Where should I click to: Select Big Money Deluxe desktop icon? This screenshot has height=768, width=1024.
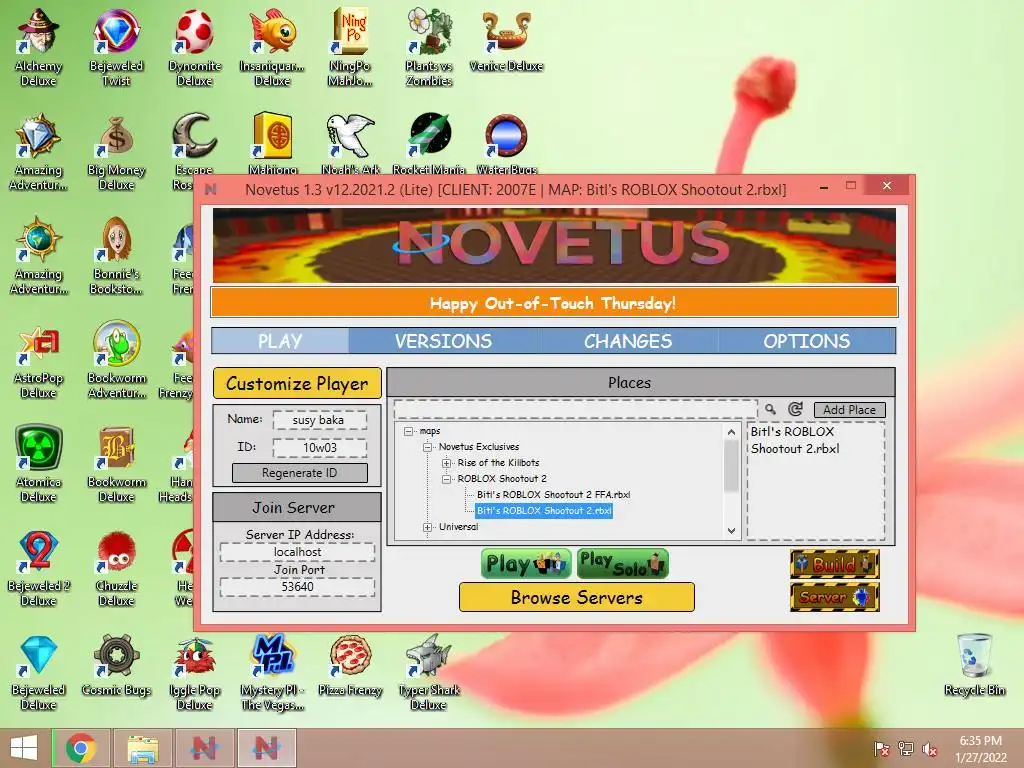[x=116, y=152]
